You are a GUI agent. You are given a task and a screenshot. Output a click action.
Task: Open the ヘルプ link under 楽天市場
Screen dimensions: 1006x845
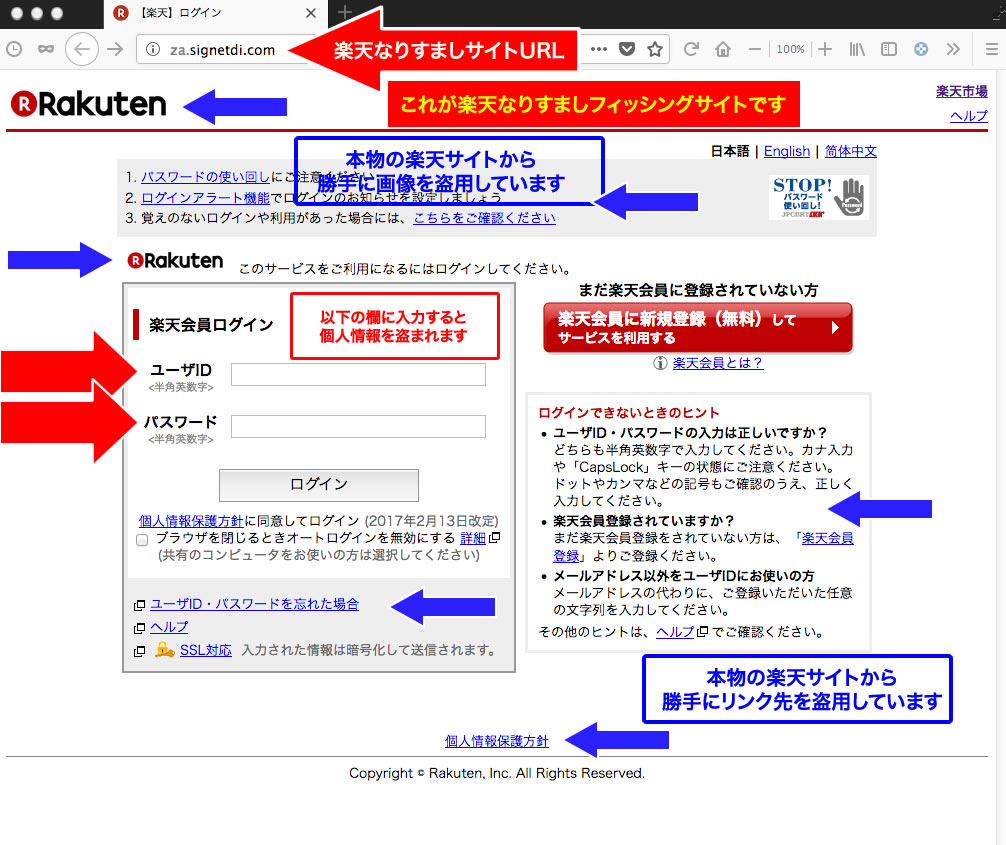(969, 115)
